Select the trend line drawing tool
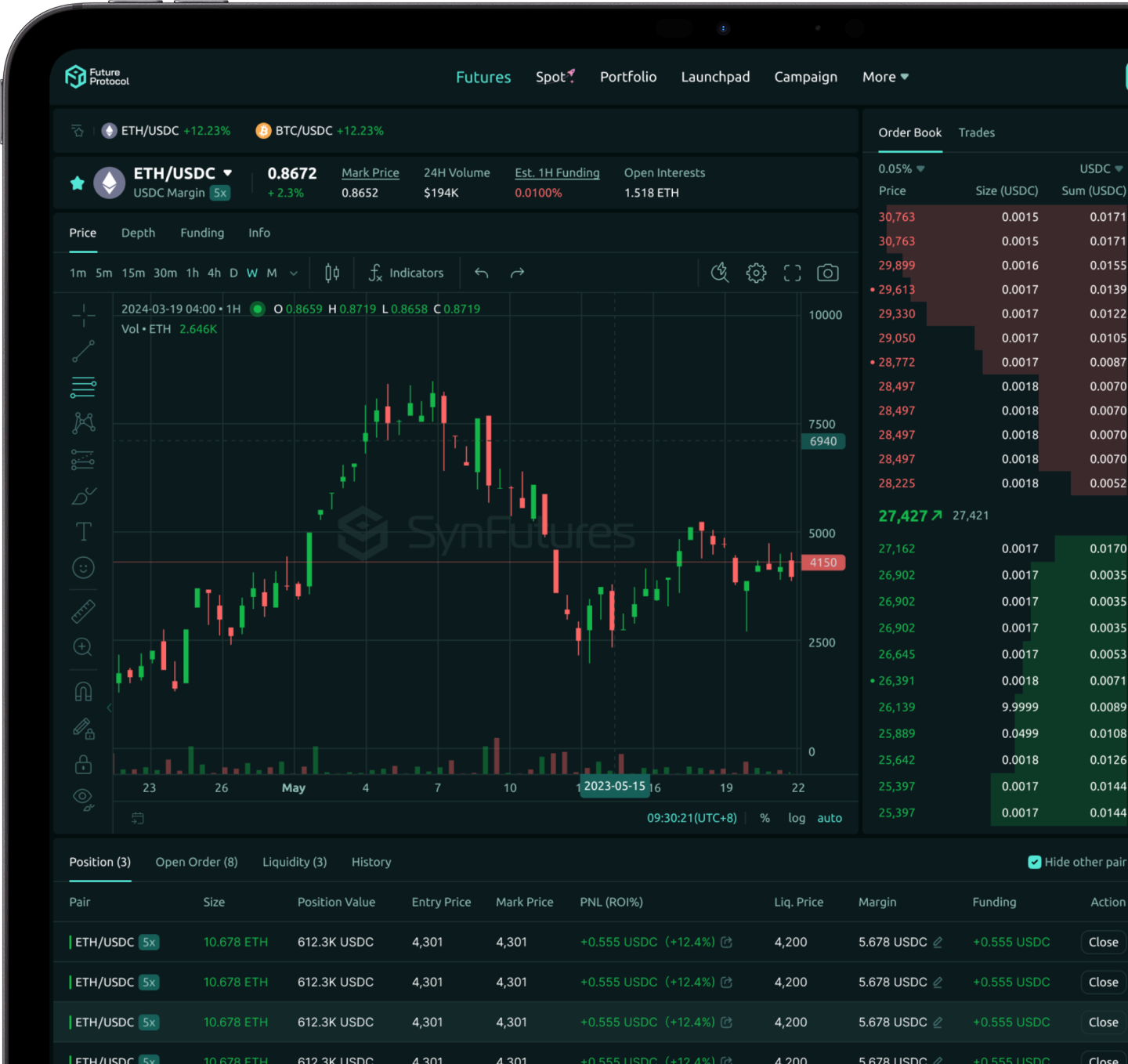Viewport: 1128px width, 1064px height. tap(83, 351)
